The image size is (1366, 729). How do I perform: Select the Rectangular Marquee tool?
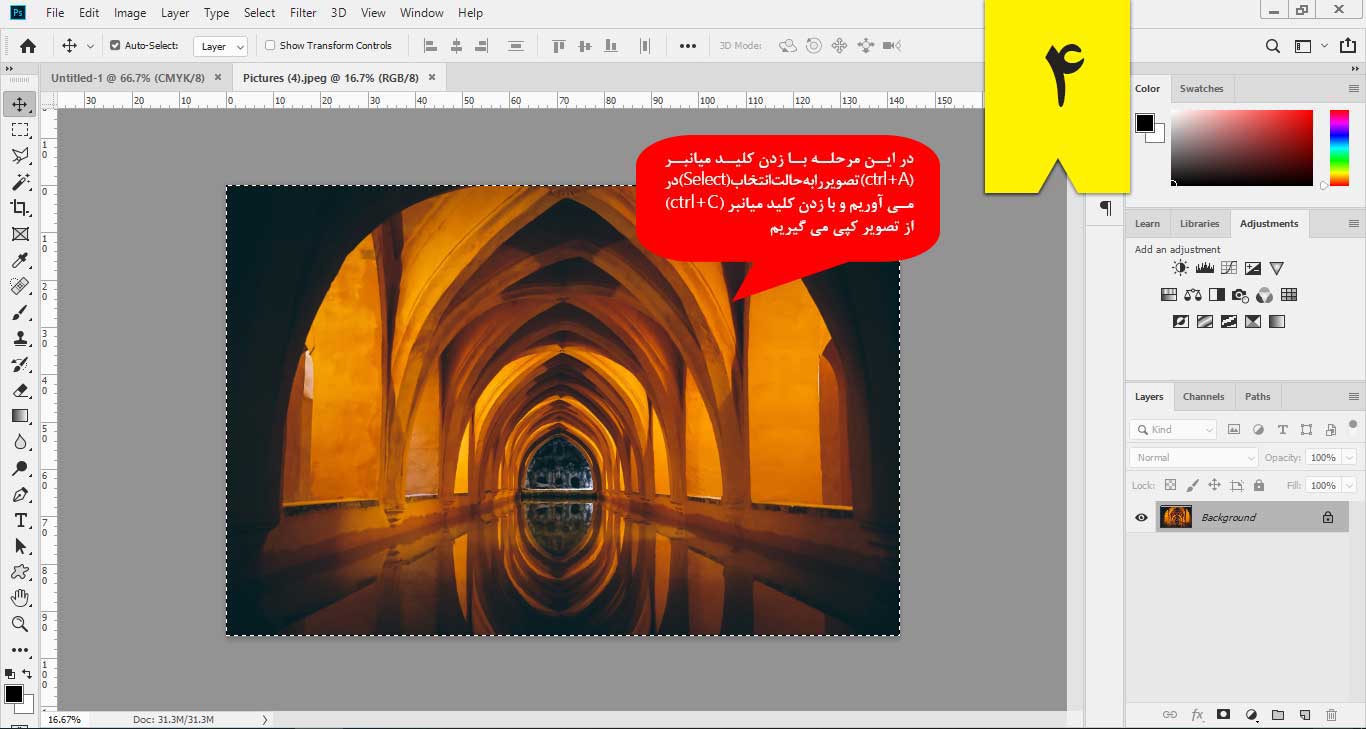point(20,130)
